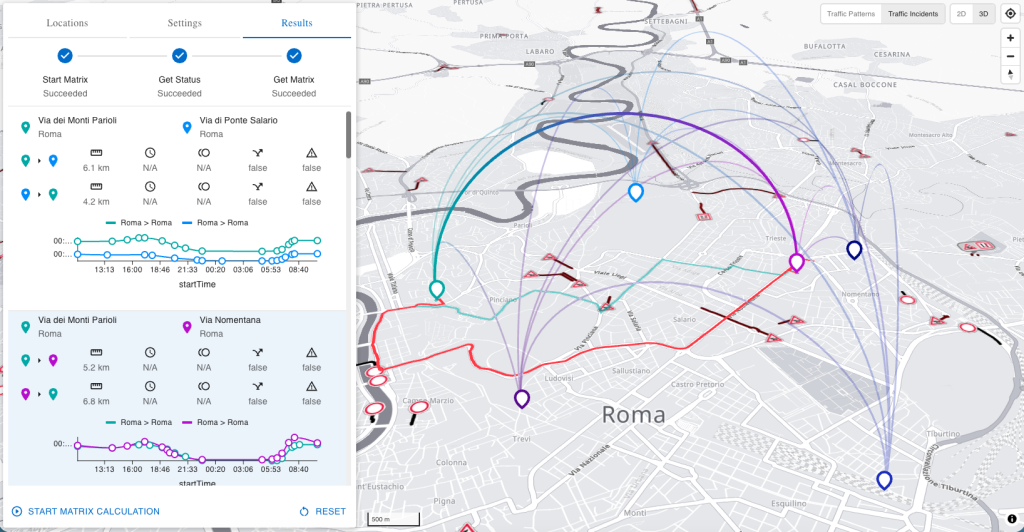The width and height of the screenshot is (1024, 532).
Task: Toggle Traffic Patterns layer
Action: pos(851,14)
